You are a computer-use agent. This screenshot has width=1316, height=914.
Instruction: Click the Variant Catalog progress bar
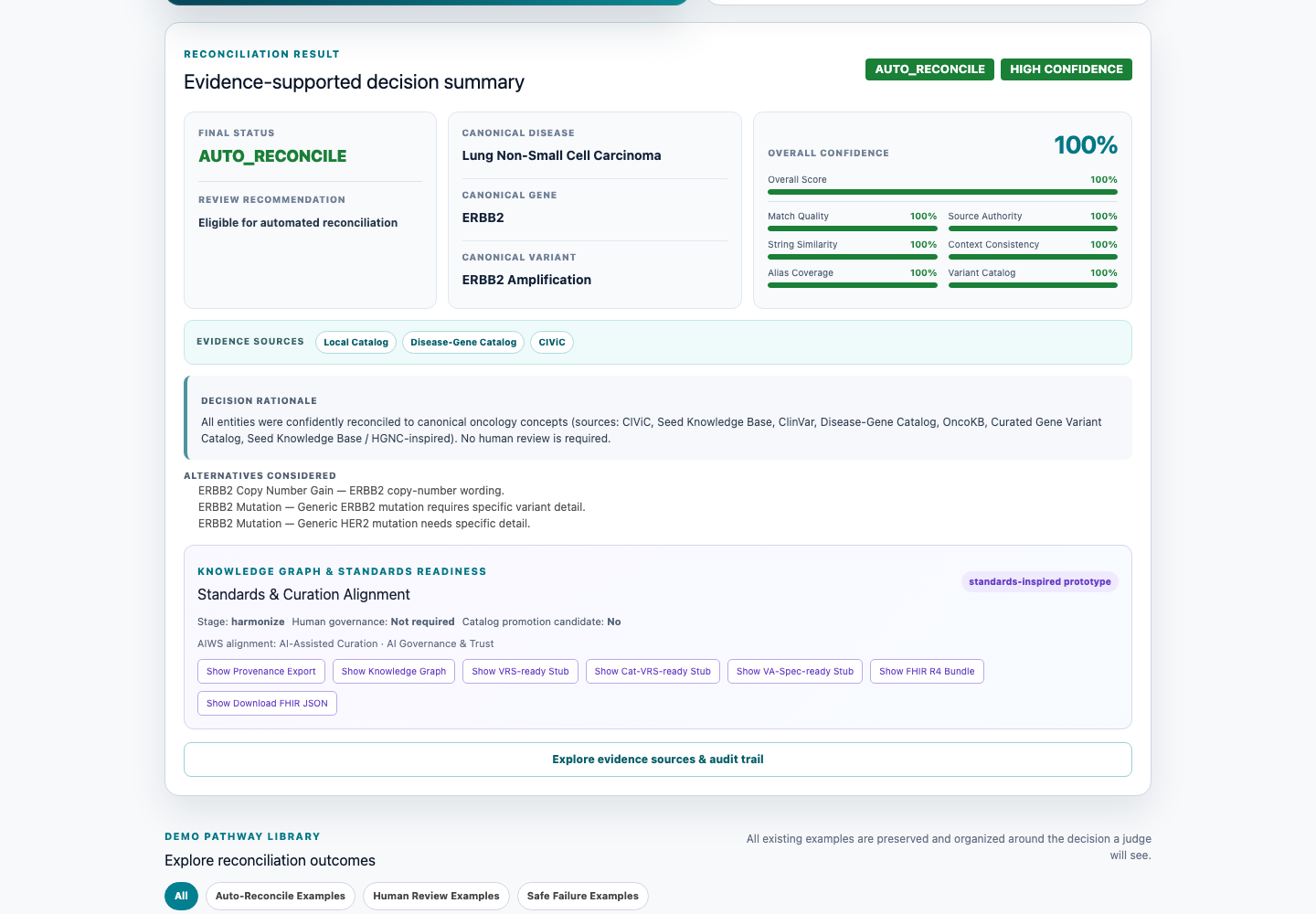[1033, 285]
